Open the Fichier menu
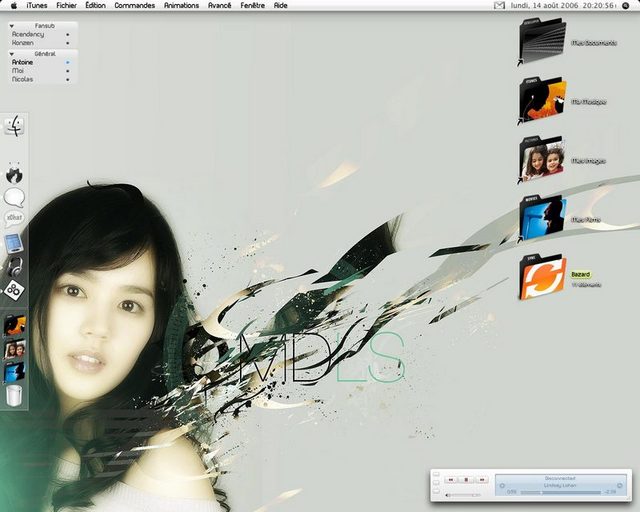 (x=67, y=5)
